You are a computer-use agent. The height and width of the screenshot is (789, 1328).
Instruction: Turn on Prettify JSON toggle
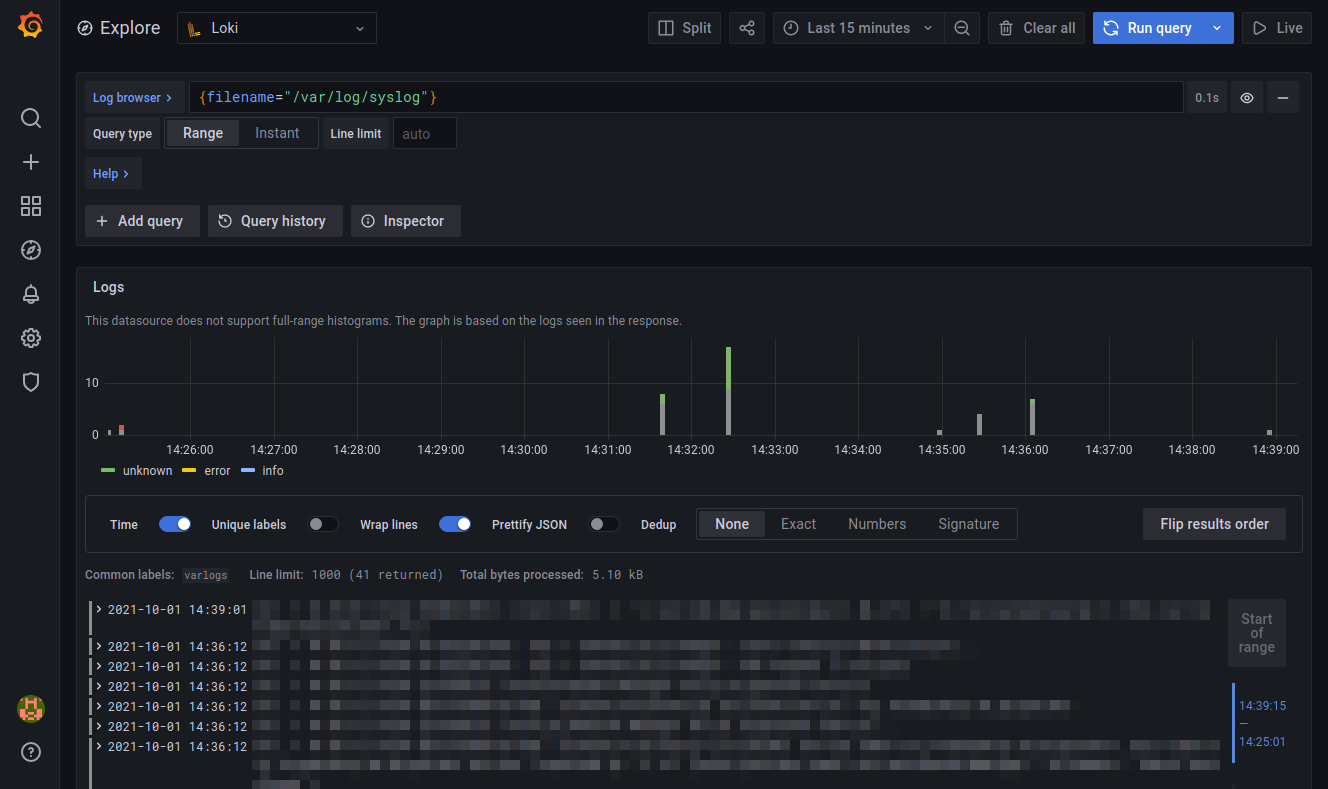[603, 524]
